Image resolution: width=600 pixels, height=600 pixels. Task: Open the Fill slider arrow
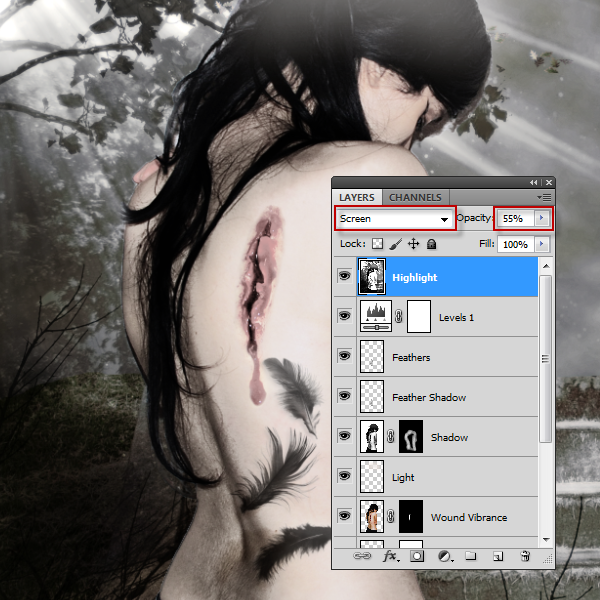tap(541, 244)
